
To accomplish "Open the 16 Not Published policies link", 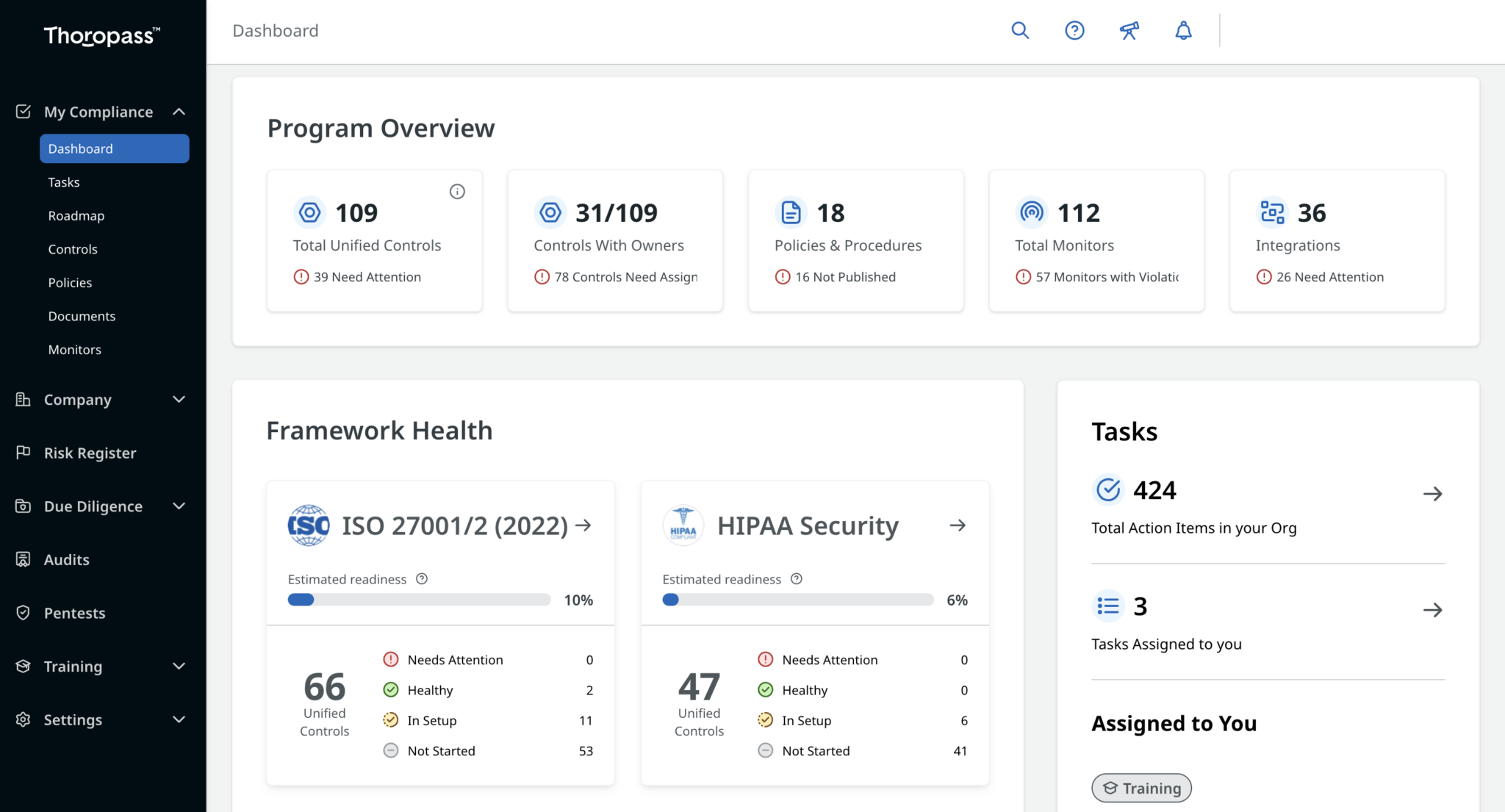I will pos(845,277).
